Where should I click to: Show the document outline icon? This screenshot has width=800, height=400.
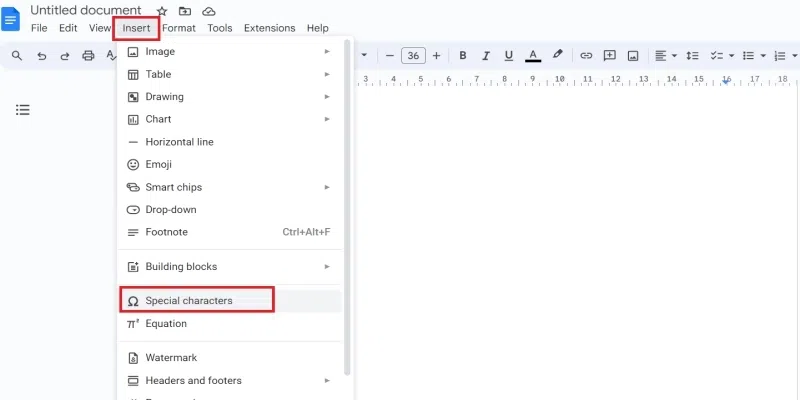coord(22,110)
